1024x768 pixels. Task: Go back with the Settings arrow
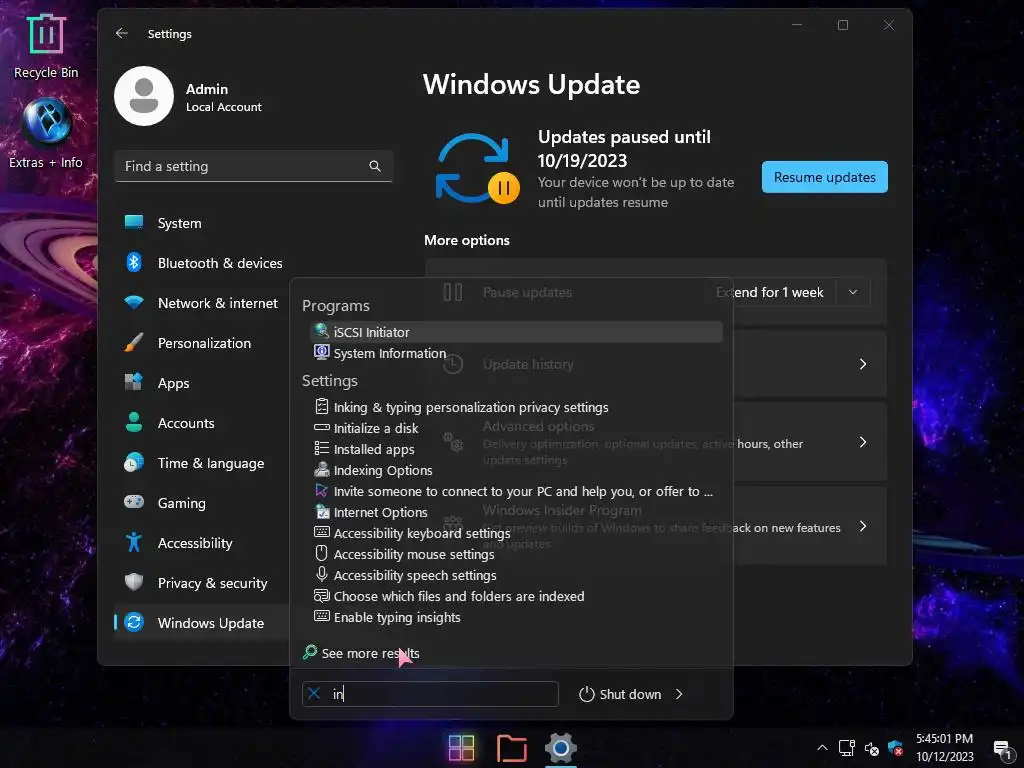click(x=121, y=33)
